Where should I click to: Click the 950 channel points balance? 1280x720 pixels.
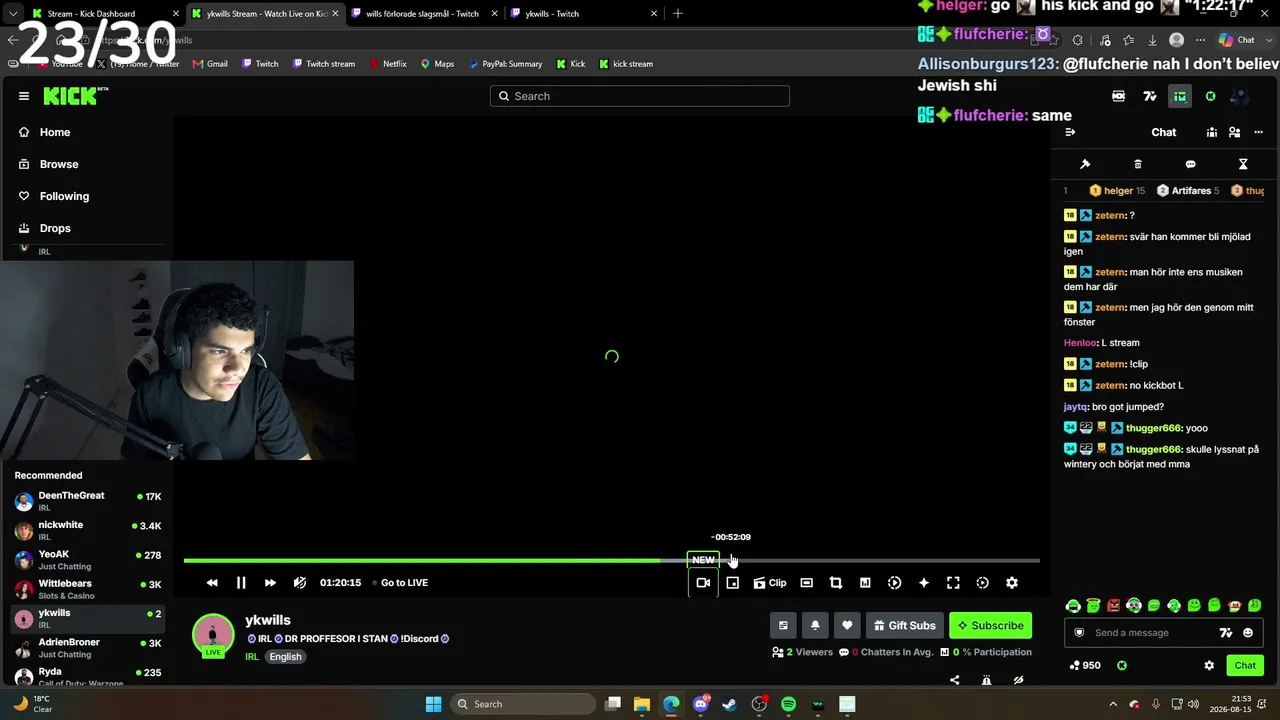(x=1085, y=665)
